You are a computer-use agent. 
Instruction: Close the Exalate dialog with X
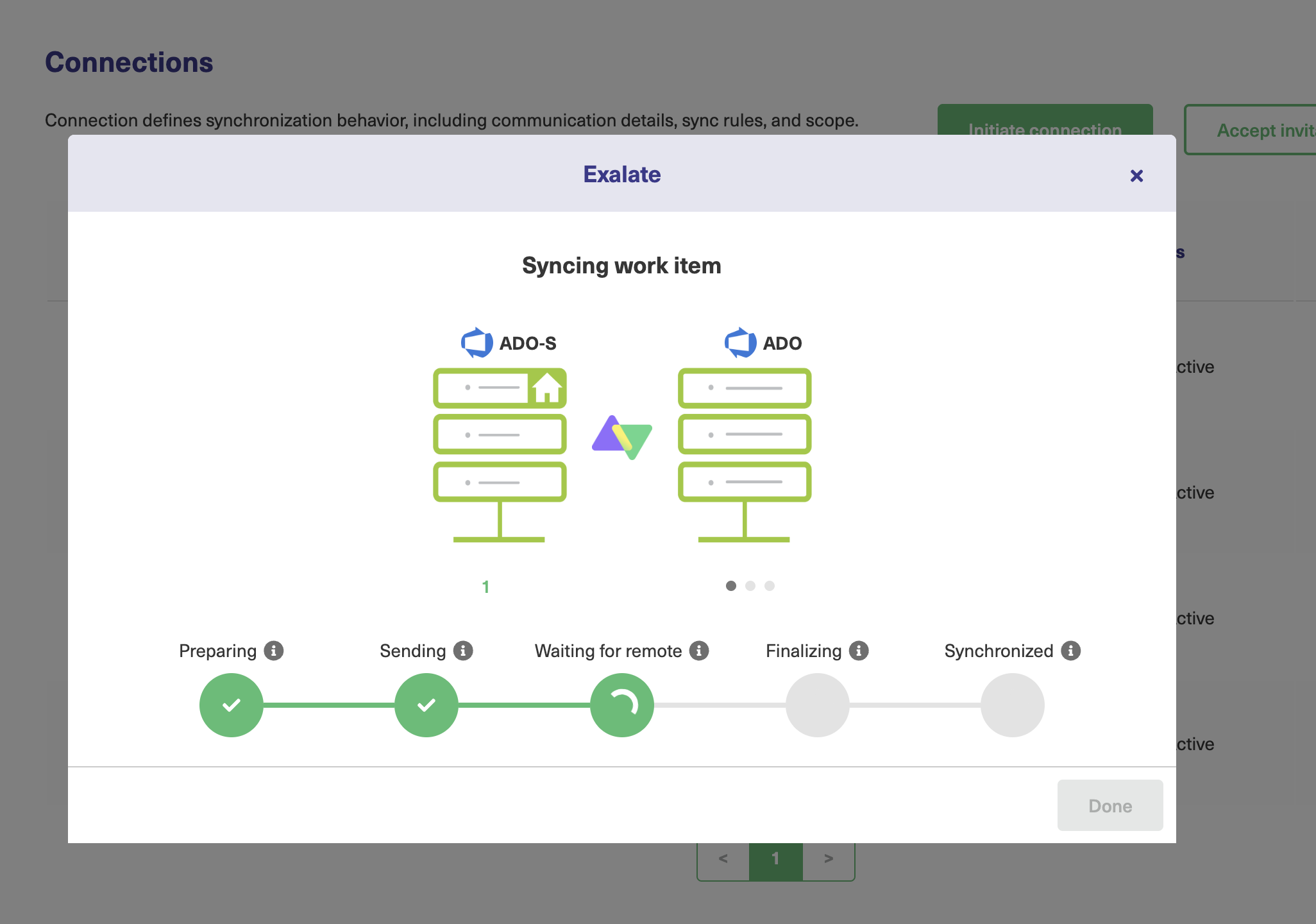point(1136,176)
